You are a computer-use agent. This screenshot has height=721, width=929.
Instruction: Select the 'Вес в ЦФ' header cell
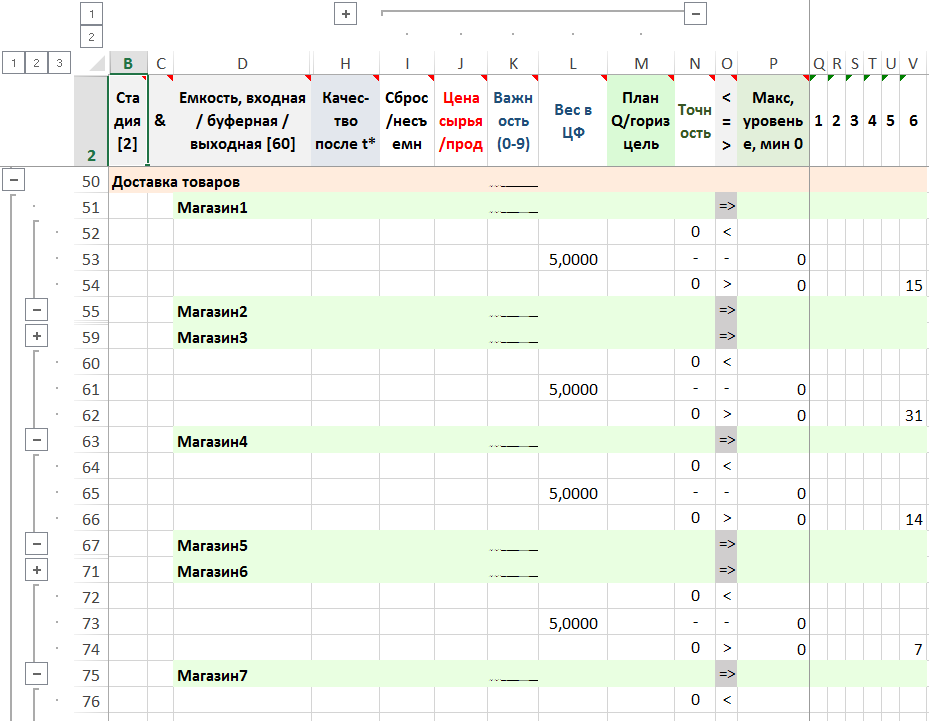(x=572, y=121)
